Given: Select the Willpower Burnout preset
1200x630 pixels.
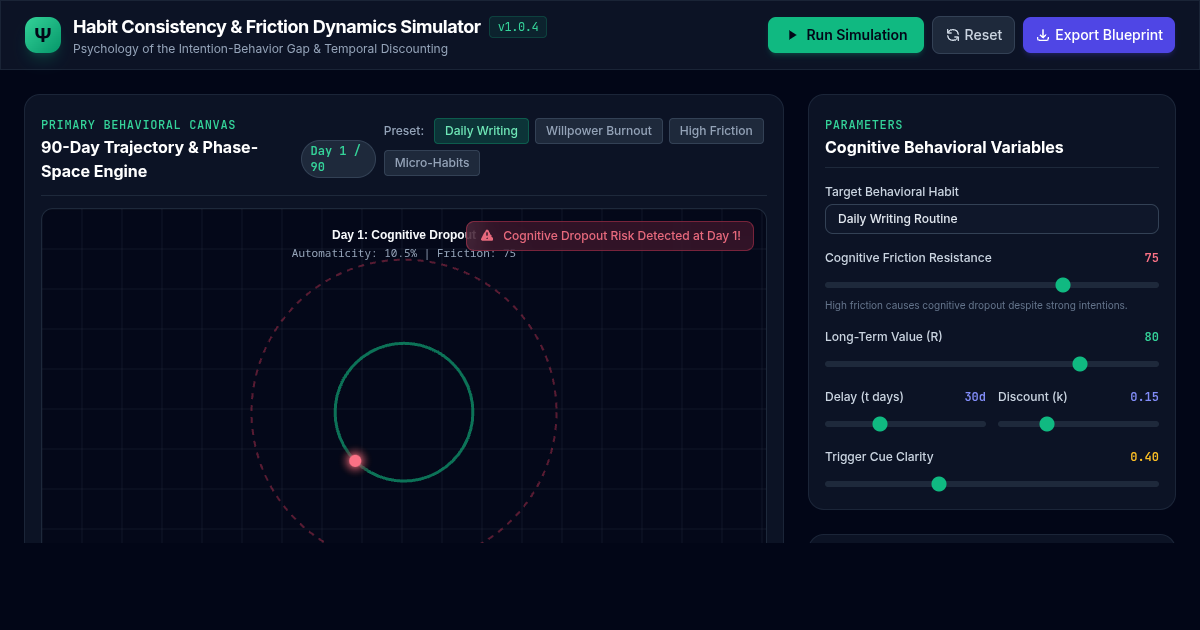Looking at the screenshot, I should [x=599, y=131].
